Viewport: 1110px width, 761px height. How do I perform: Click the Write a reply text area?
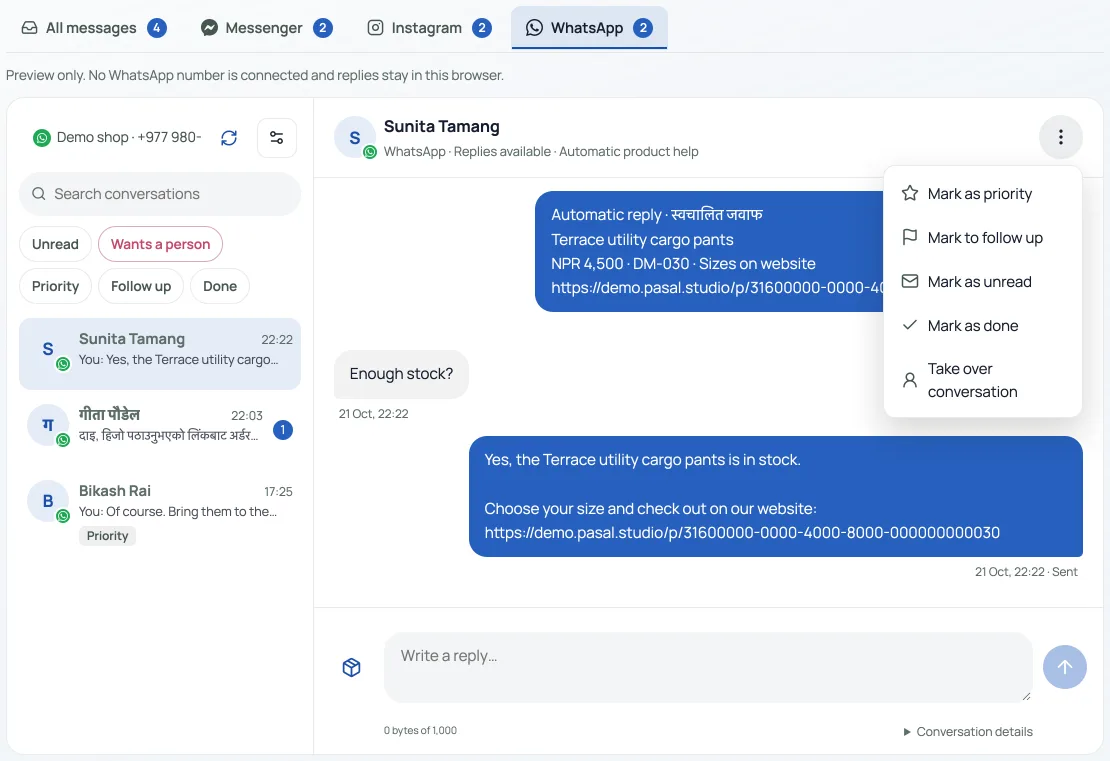click(708, 667)
